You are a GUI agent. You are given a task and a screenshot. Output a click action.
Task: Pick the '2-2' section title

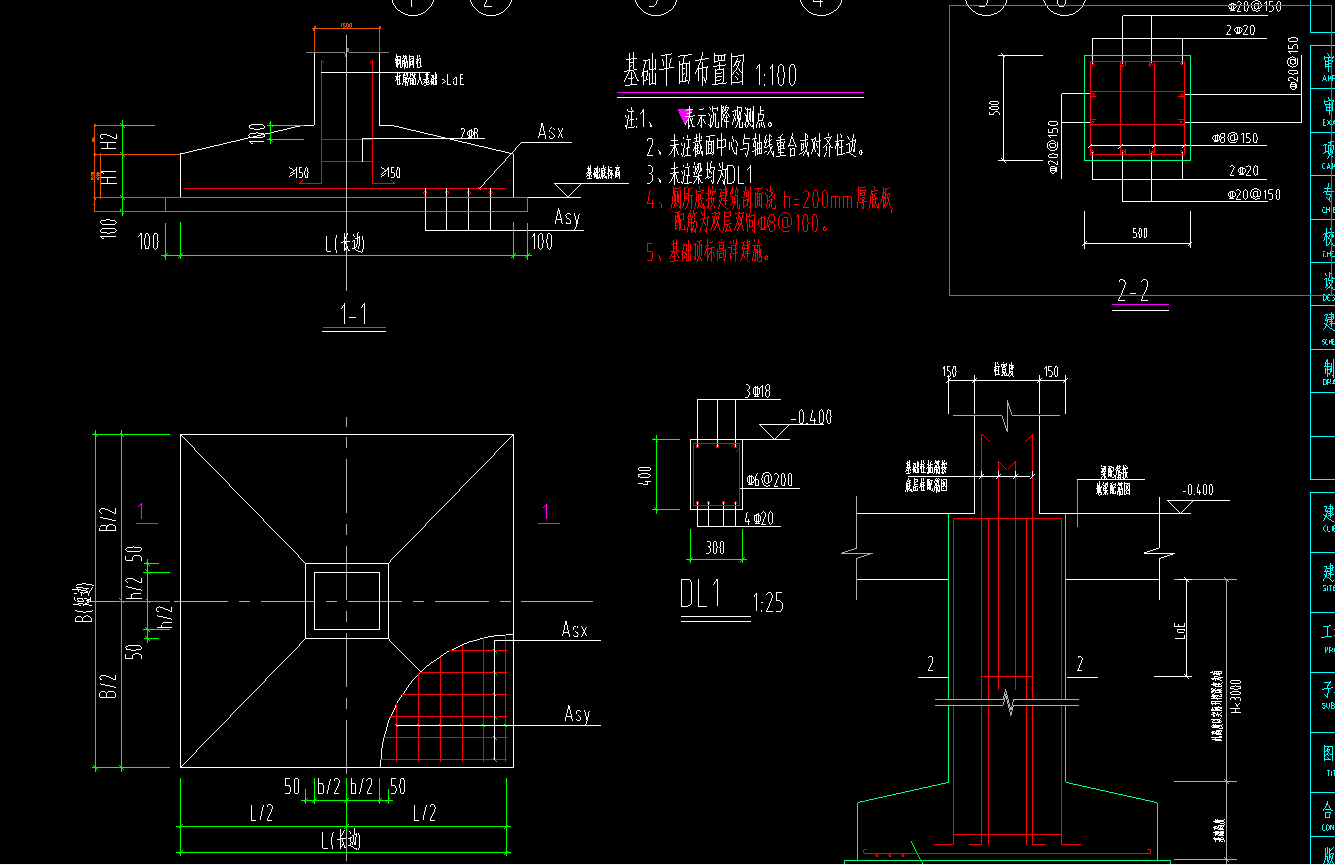1132,291
